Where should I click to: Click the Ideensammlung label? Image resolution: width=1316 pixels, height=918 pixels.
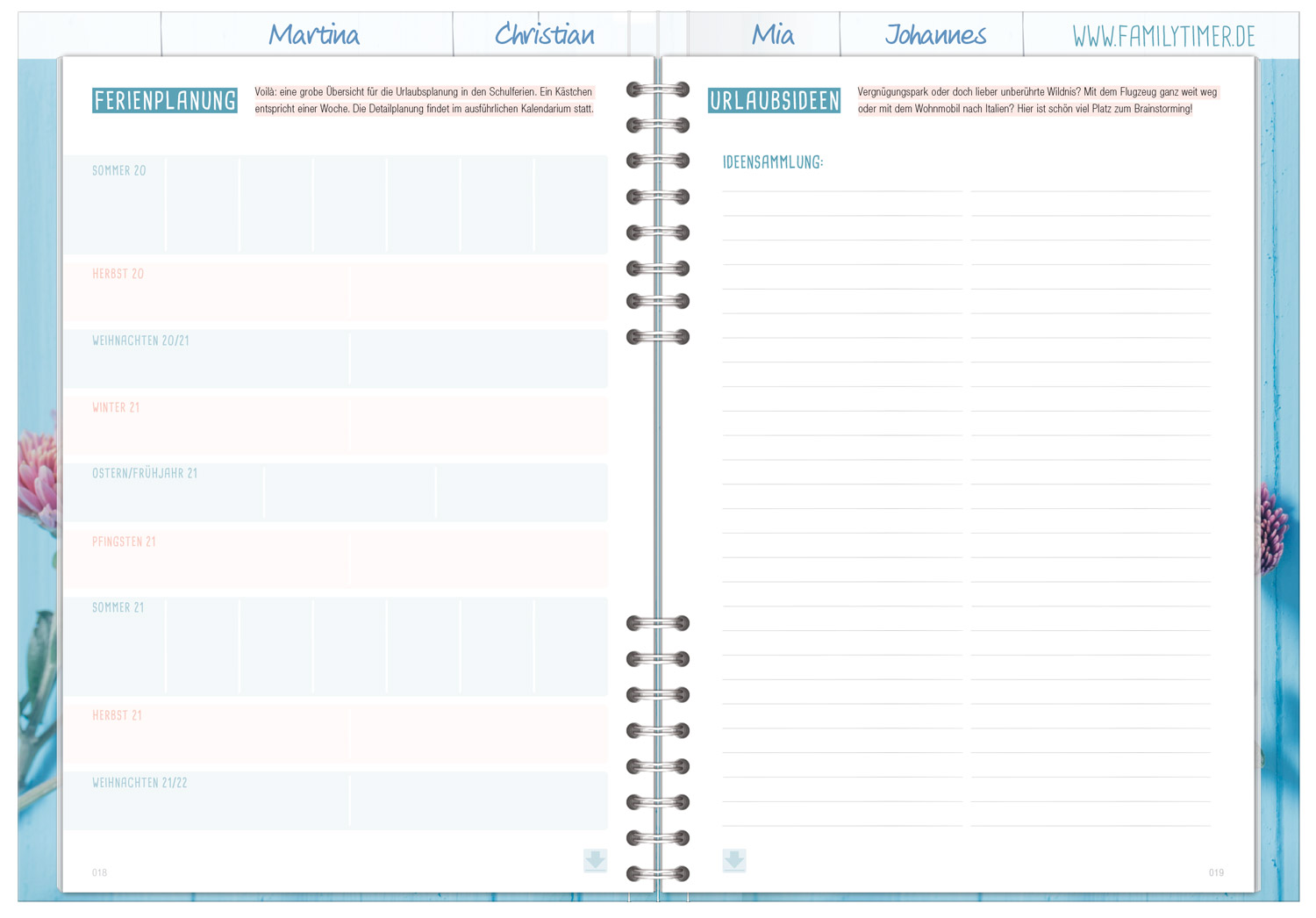point(773,162)
